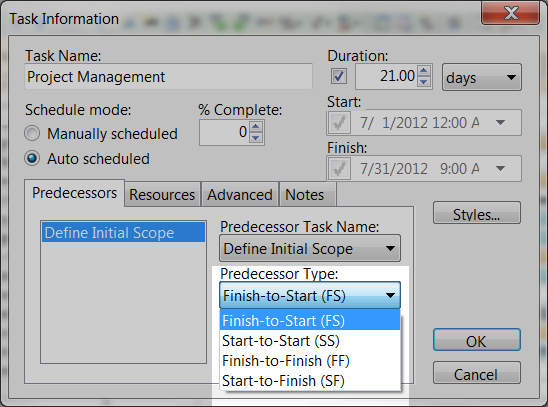Collapse the Predecessor Type combo box

[310, 296]
